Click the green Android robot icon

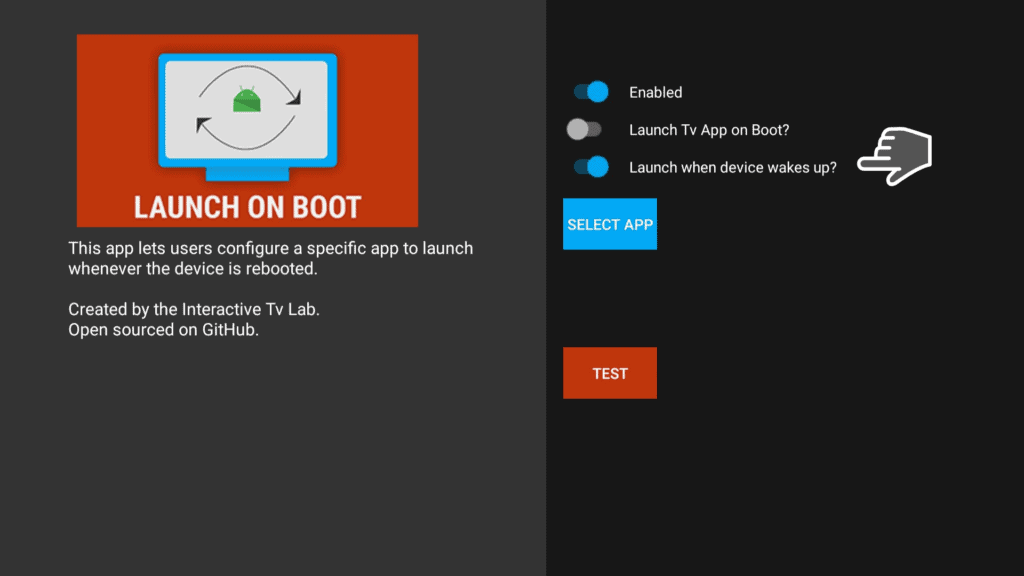click(x=246, y=100)
